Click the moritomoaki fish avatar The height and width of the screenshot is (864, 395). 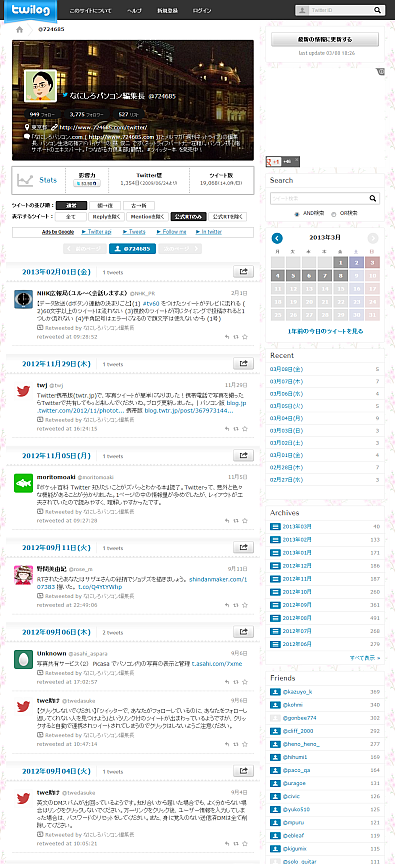23,483
